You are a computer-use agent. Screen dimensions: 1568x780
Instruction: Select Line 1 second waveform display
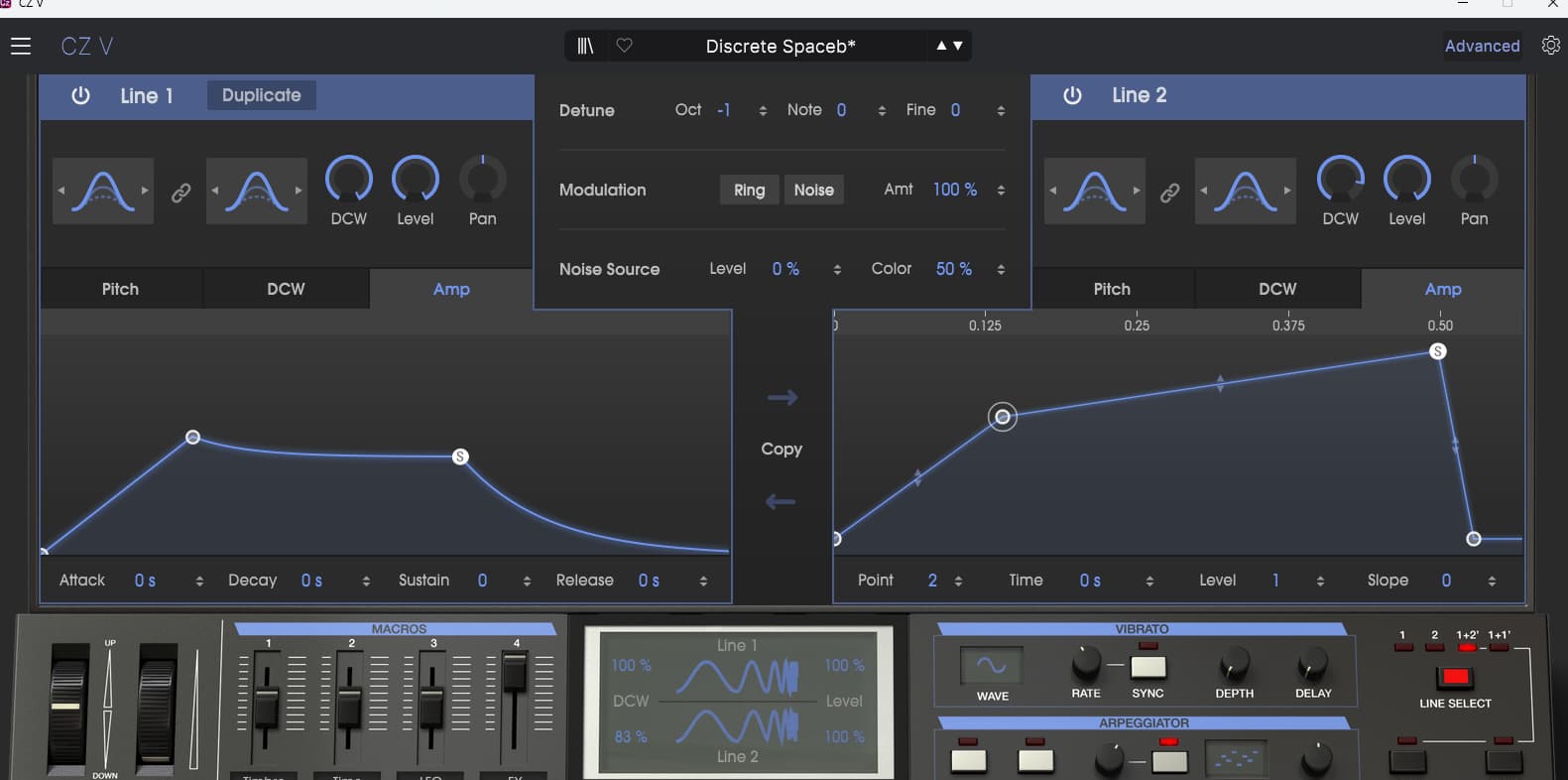point(257,191)
